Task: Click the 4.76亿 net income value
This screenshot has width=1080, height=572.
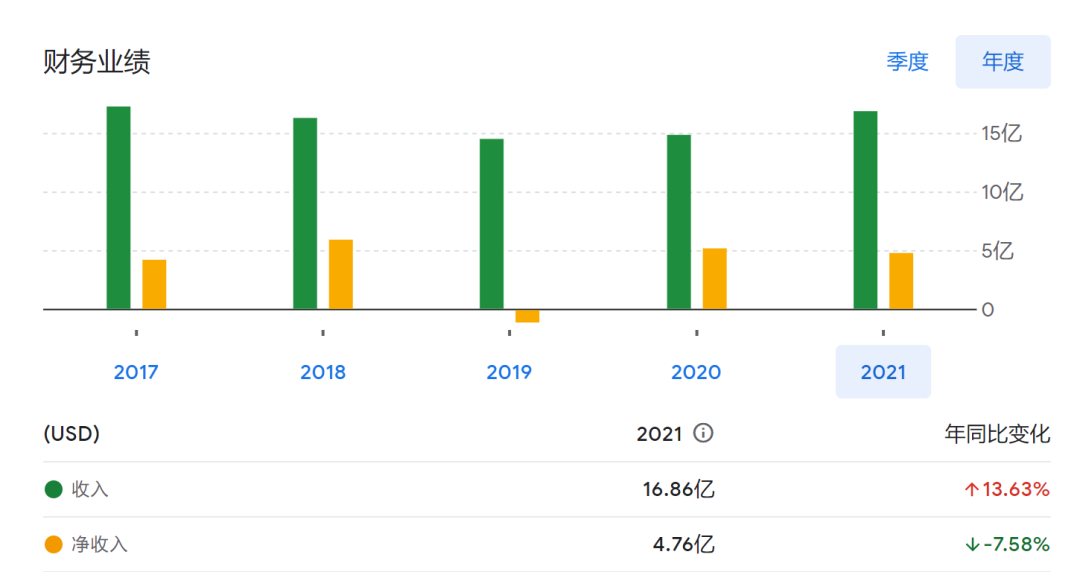Action: [x=683, y=544]
